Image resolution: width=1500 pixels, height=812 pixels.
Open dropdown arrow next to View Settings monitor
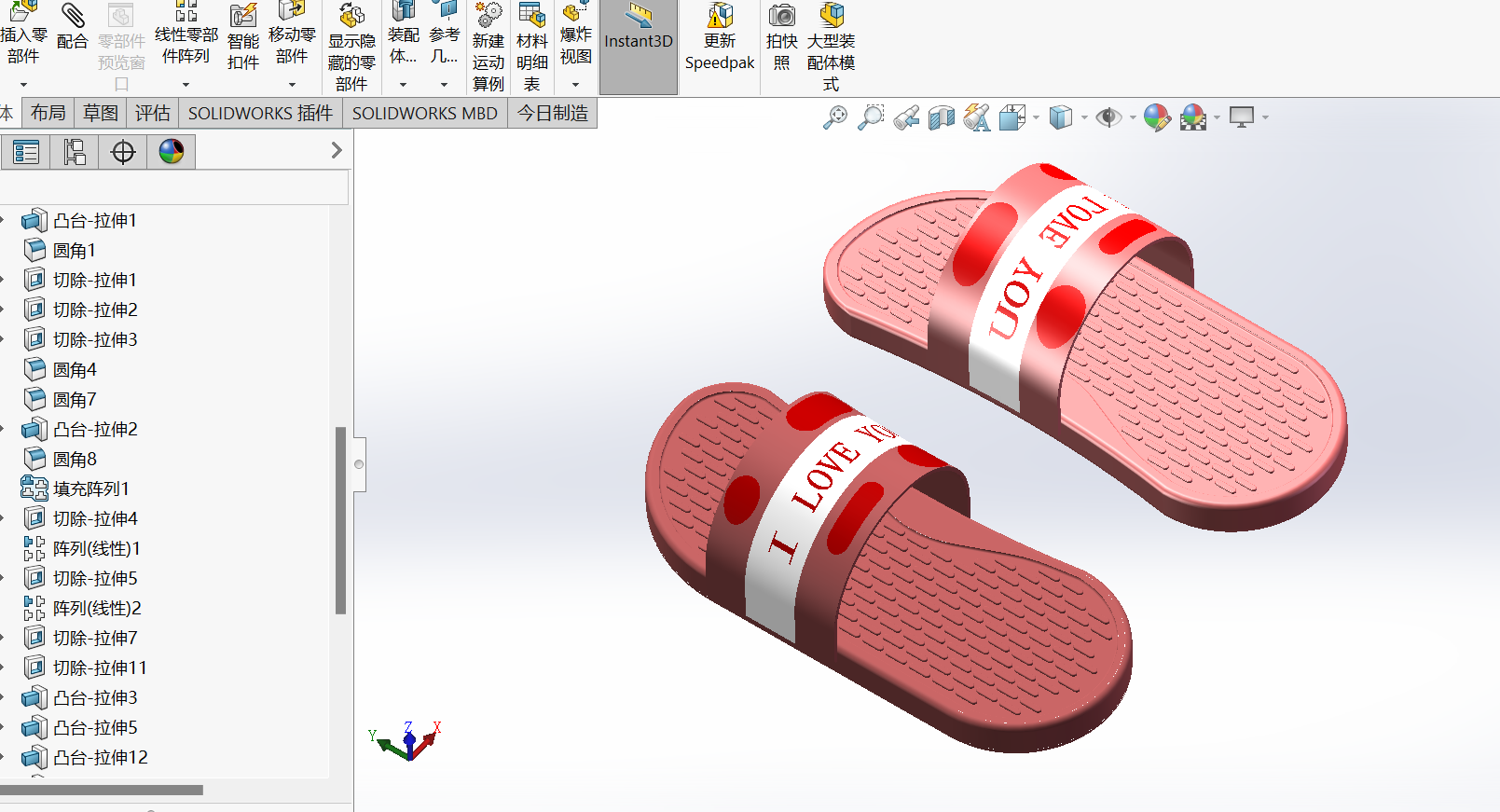click(x=1265, y=117)
